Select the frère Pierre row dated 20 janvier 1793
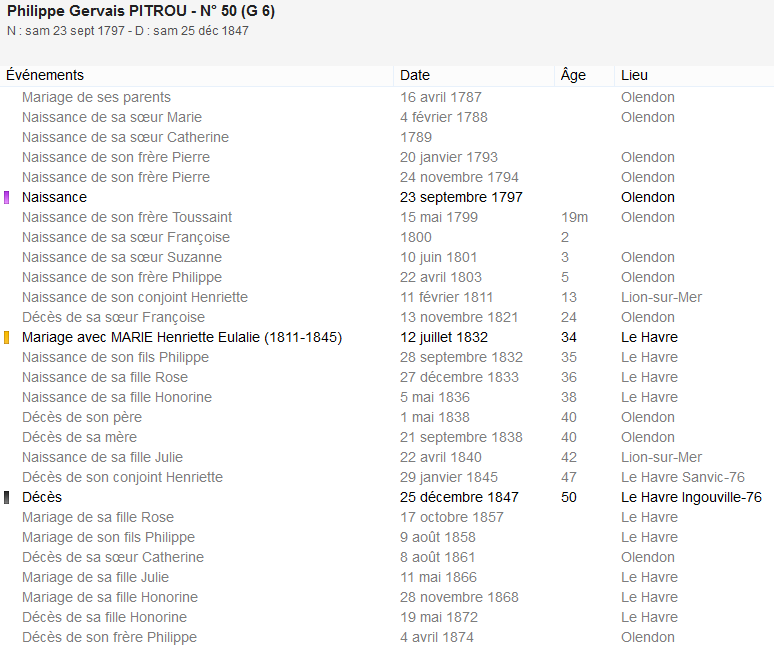This screenshot has width=774, height=653. coord(387,157)
